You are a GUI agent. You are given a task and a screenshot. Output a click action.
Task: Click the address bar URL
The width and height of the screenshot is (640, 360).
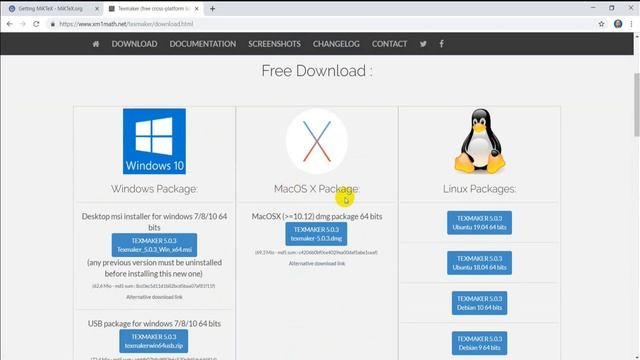click(x=126, y=24)
